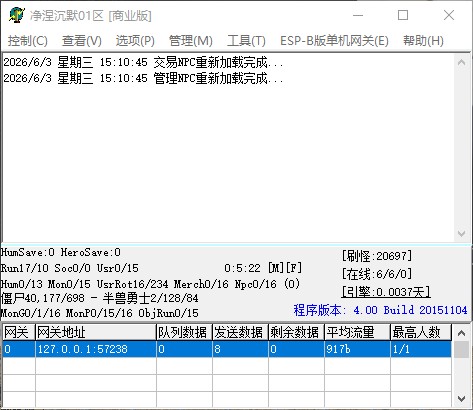473x410 pixels.
Task: Open the 选项(P) menu
Action: [x=135, y=41]
